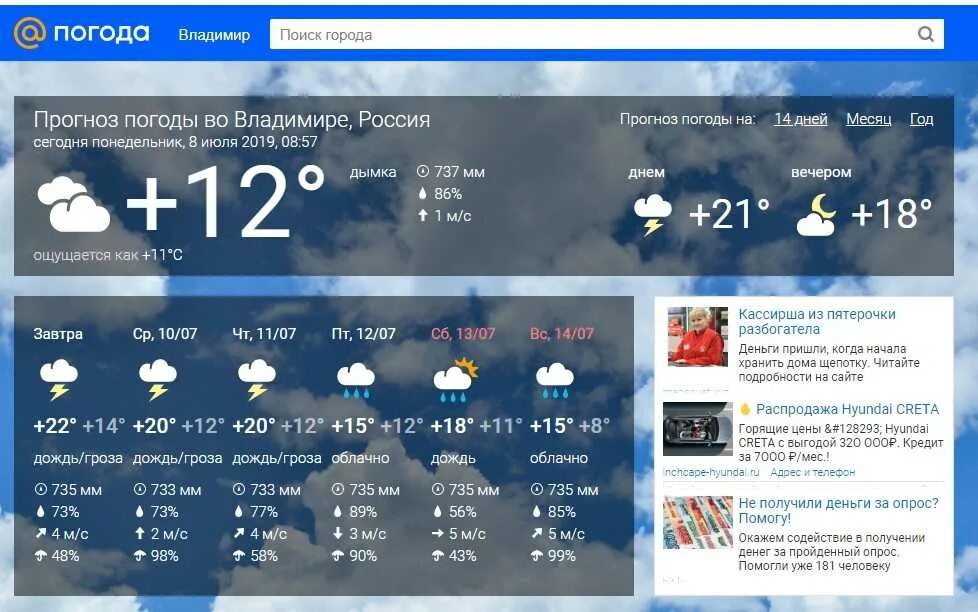This screenshot has width=978, height=612.
Task: Click the umbrella icon beside 48%
Action: [x=41, y=555]
